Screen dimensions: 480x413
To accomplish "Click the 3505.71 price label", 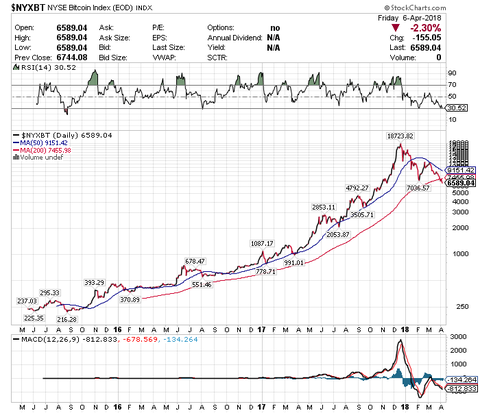I will point(362,214).
